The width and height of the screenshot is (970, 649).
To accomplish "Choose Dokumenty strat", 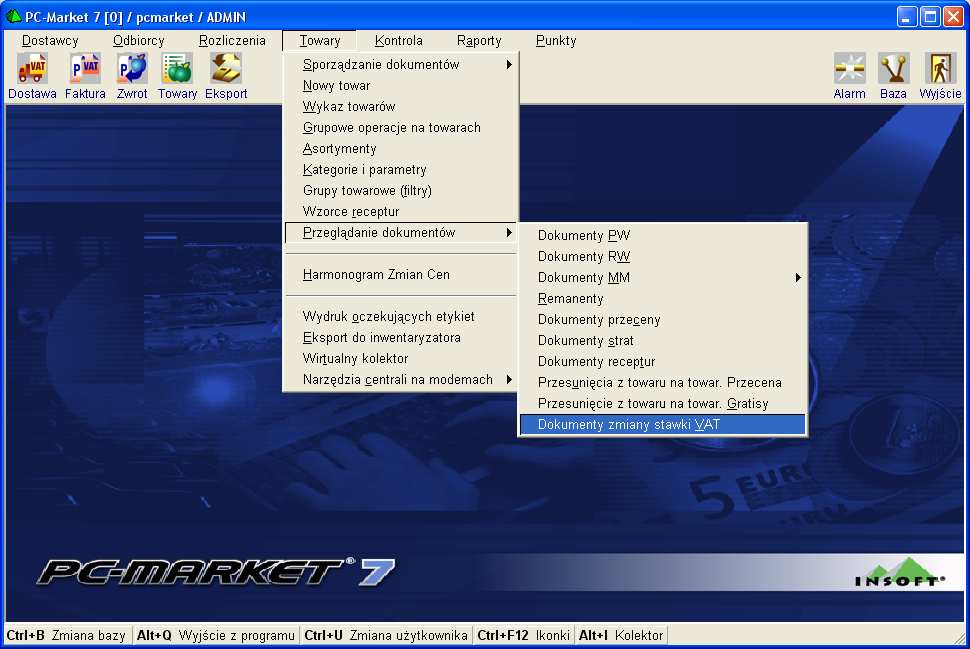I will coord(663,341).
